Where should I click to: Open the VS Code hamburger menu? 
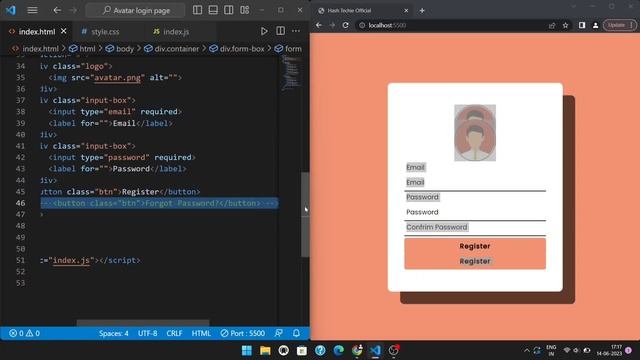(x=32, y=10)
